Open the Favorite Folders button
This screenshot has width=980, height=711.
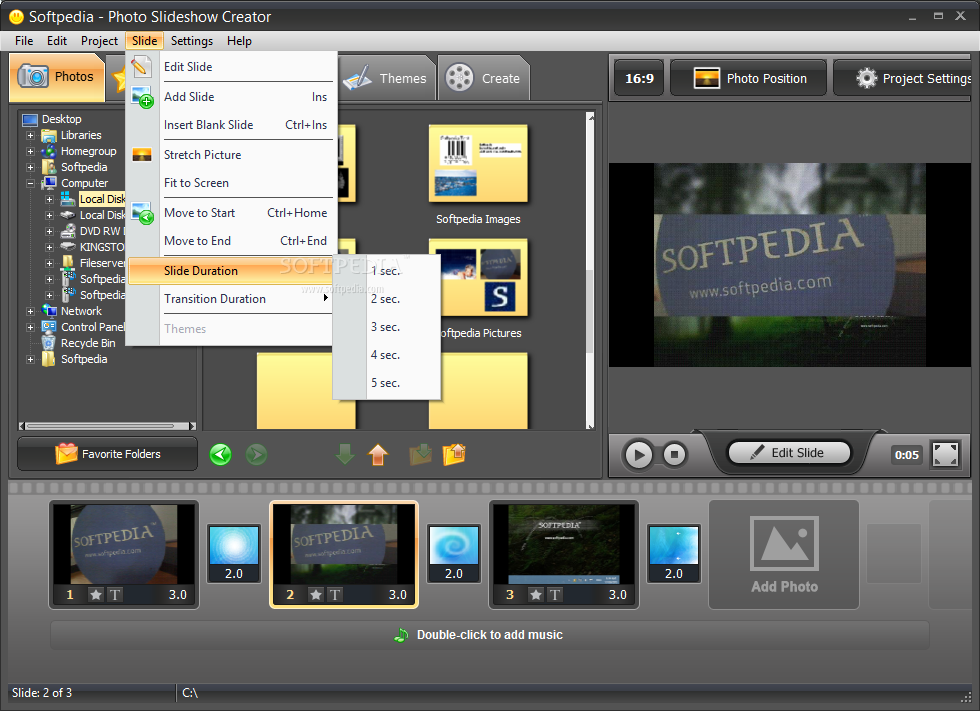108,454
